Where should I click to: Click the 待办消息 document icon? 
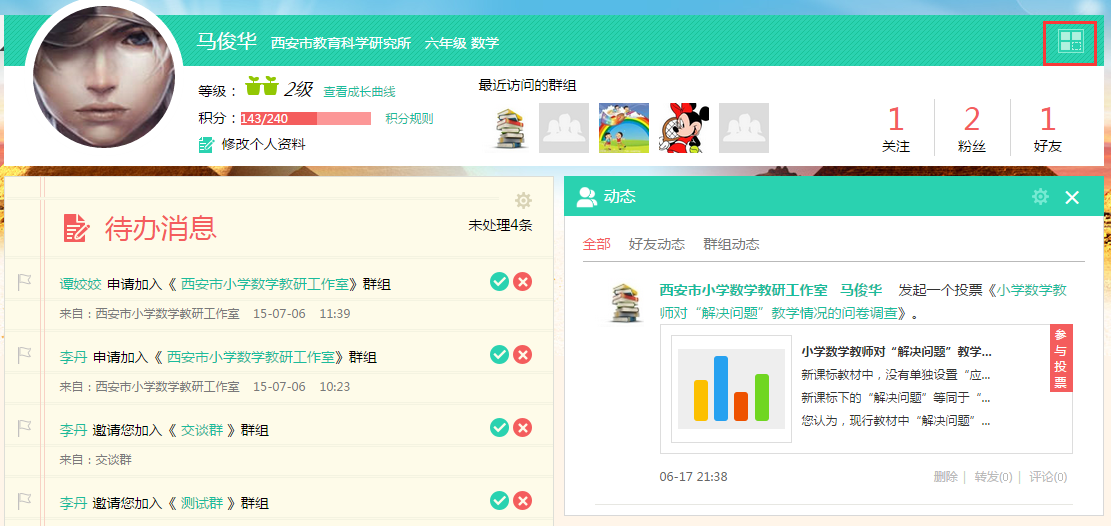[x=77, y=228]
